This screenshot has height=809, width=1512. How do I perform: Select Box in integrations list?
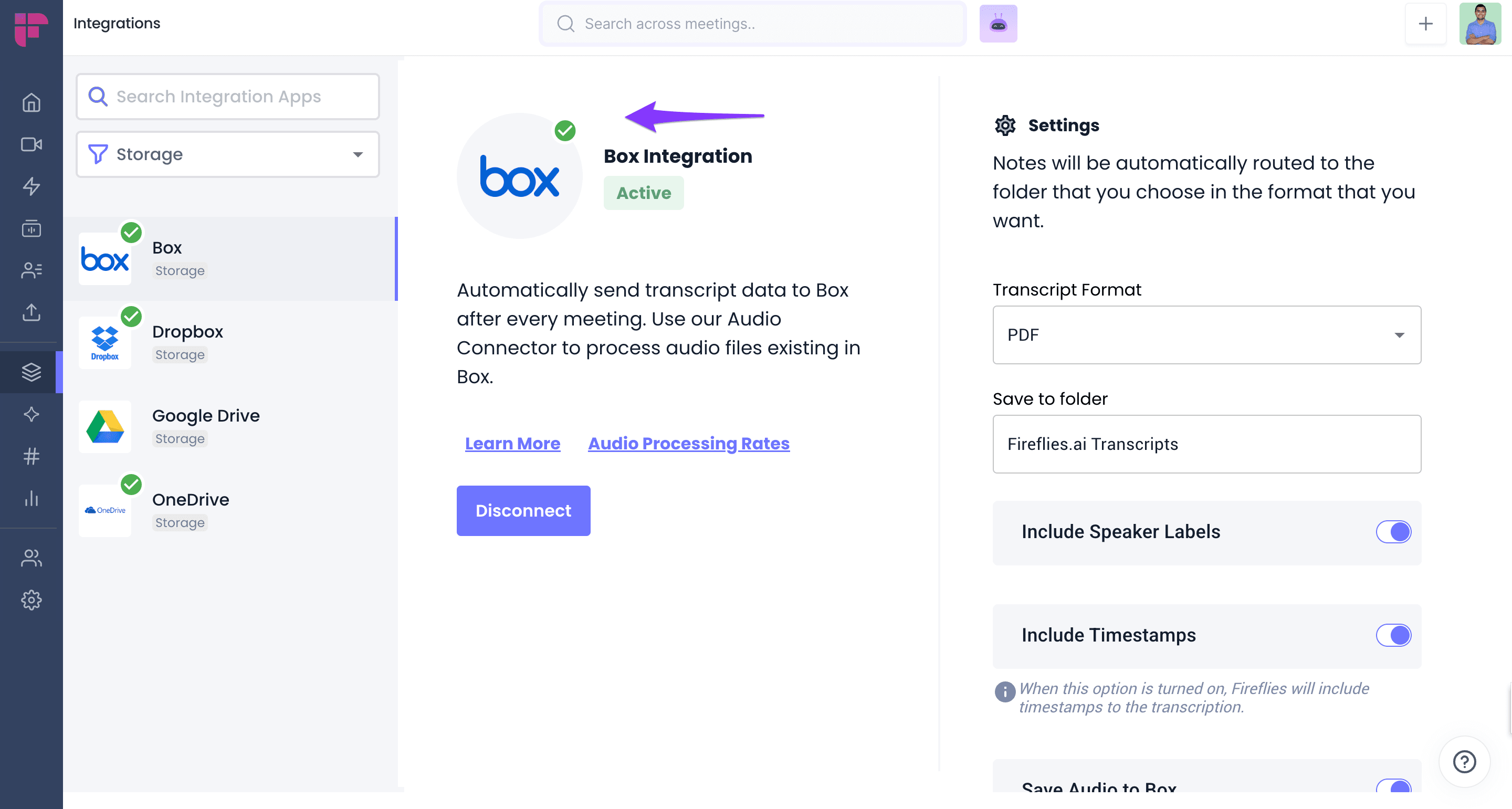pyautogui.click(x=230, y=259)
